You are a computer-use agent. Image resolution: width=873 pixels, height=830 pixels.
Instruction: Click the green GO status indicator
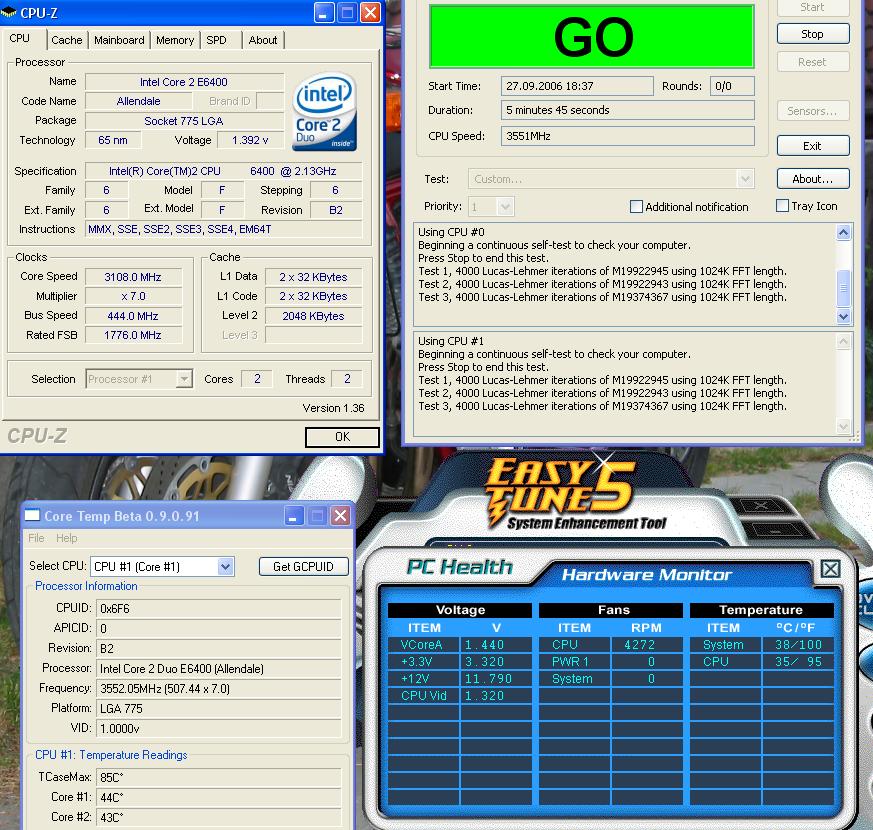592,37
